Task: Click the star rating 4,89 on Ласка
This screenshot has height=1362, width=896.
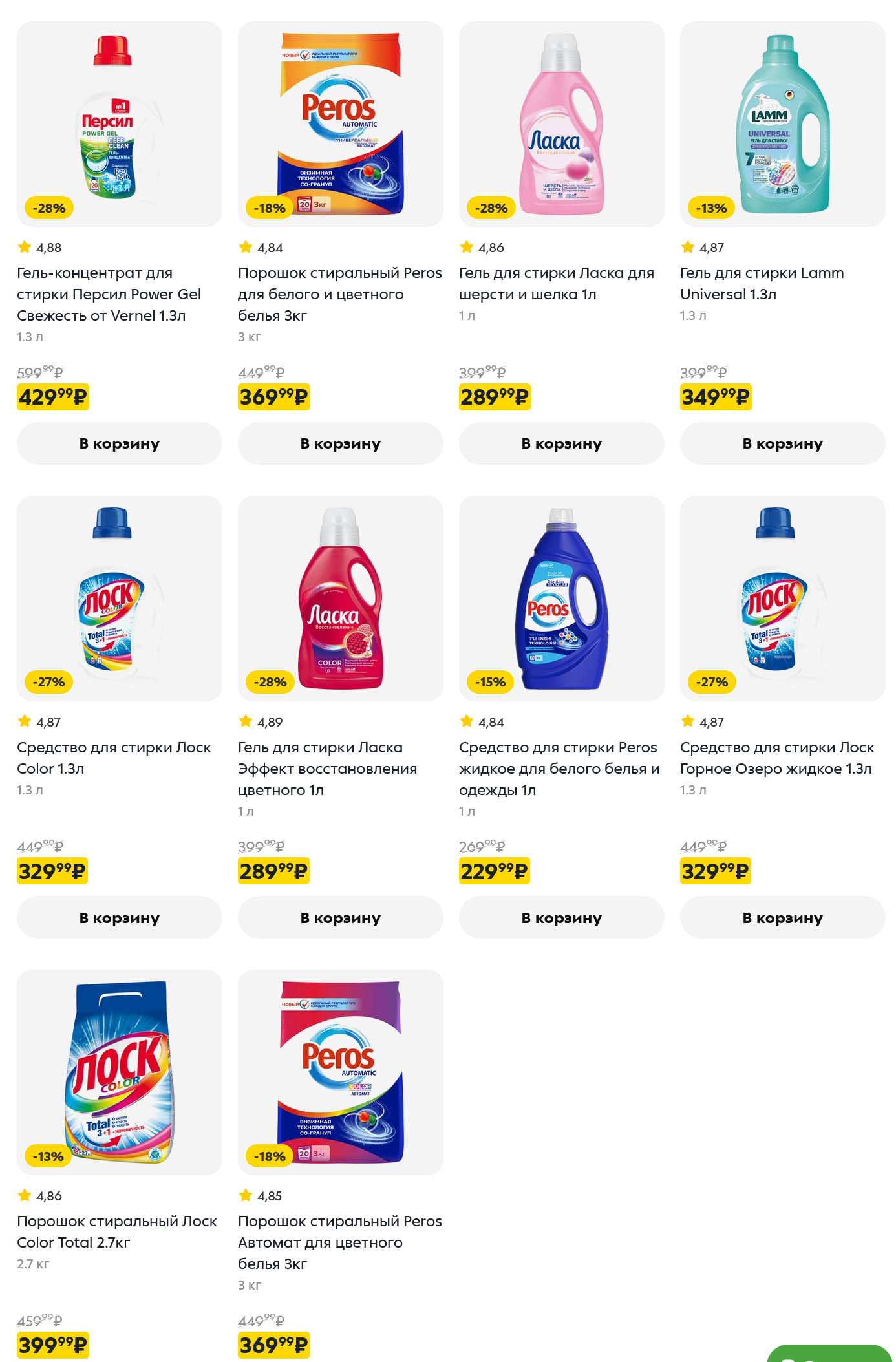Action: [261, 721]
